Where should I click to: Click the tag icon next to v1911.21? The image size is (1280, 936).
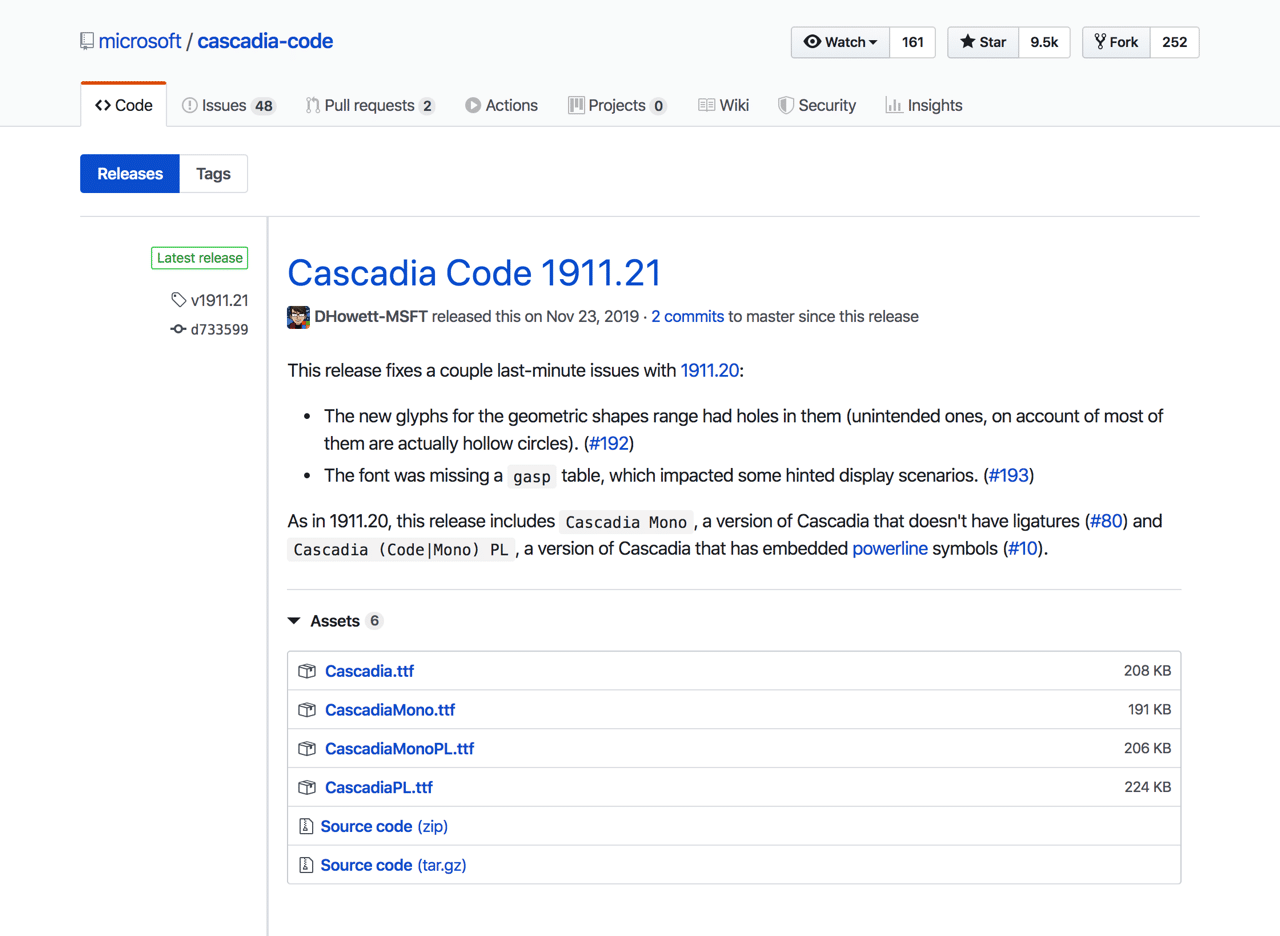(178, 299)
